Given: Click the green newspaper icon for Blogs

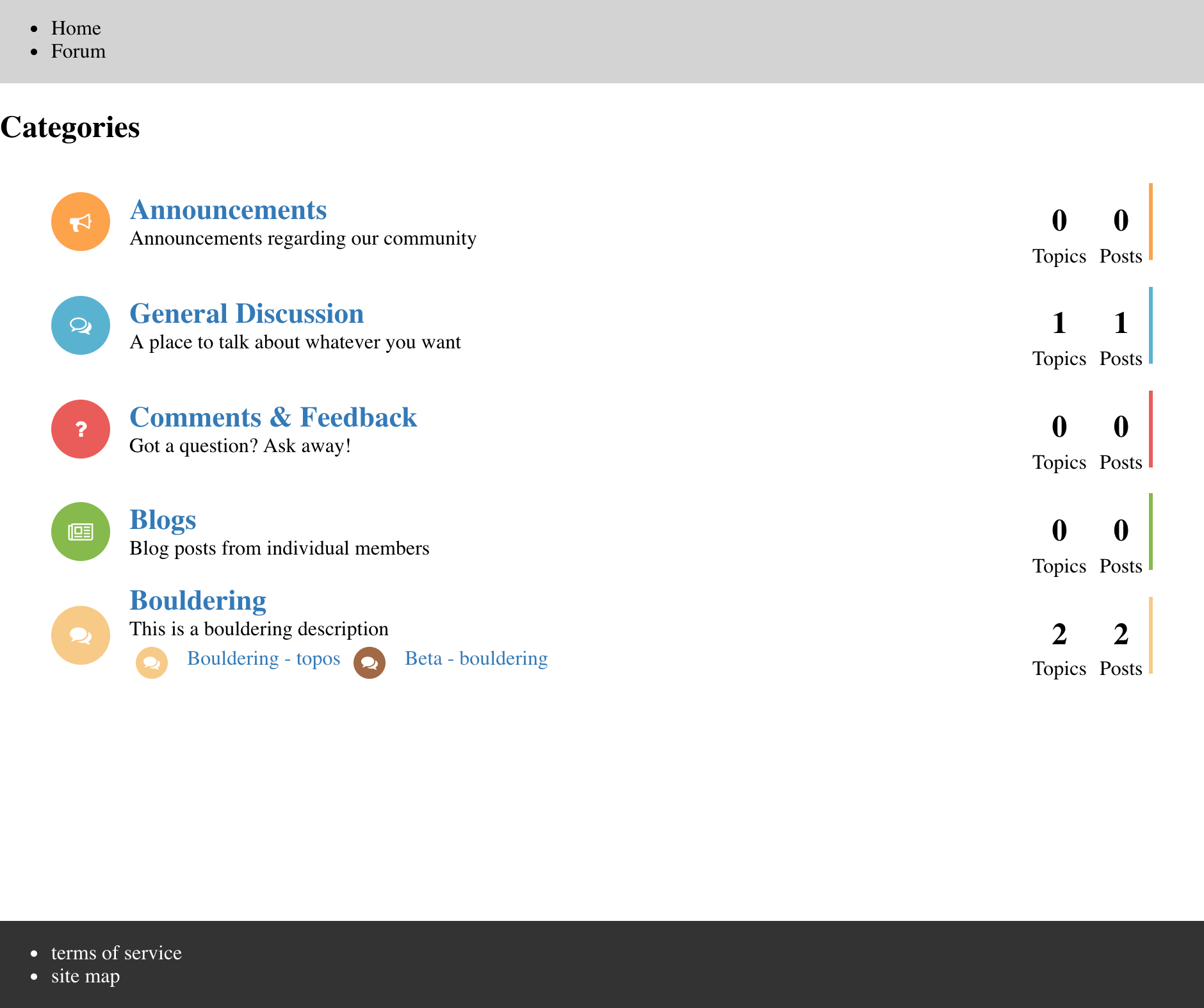Looking at the screenshot, I should click(x=80, y=532).
